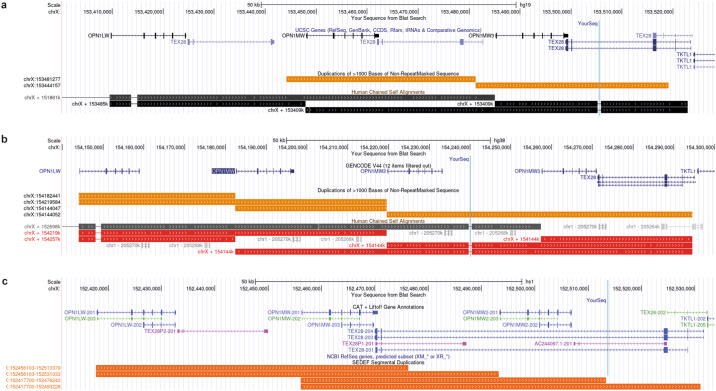Image resolution: width=716 pixels, height=391 pixels.
Task: Click the chrX:153481277 duplication label
Action: click(x=42, y=79)
